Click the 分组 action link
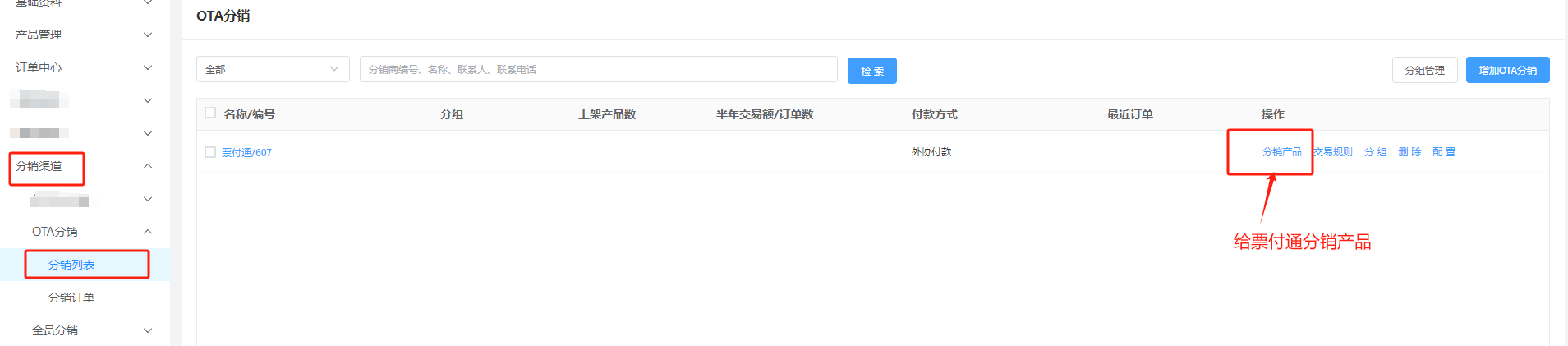Screen dimensions: 1568x346 click(x=1375, y=152)
